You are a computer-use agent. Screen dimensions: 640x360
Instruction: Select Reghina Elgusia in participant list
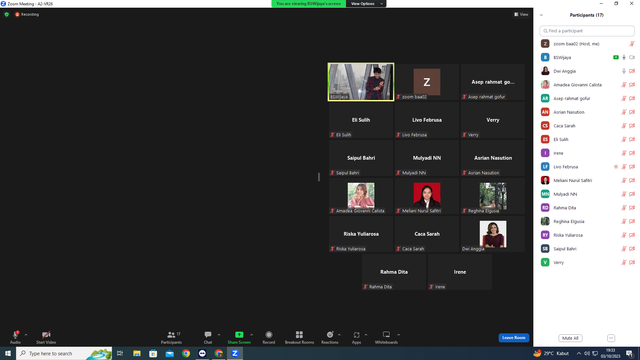tap(587, 221)
